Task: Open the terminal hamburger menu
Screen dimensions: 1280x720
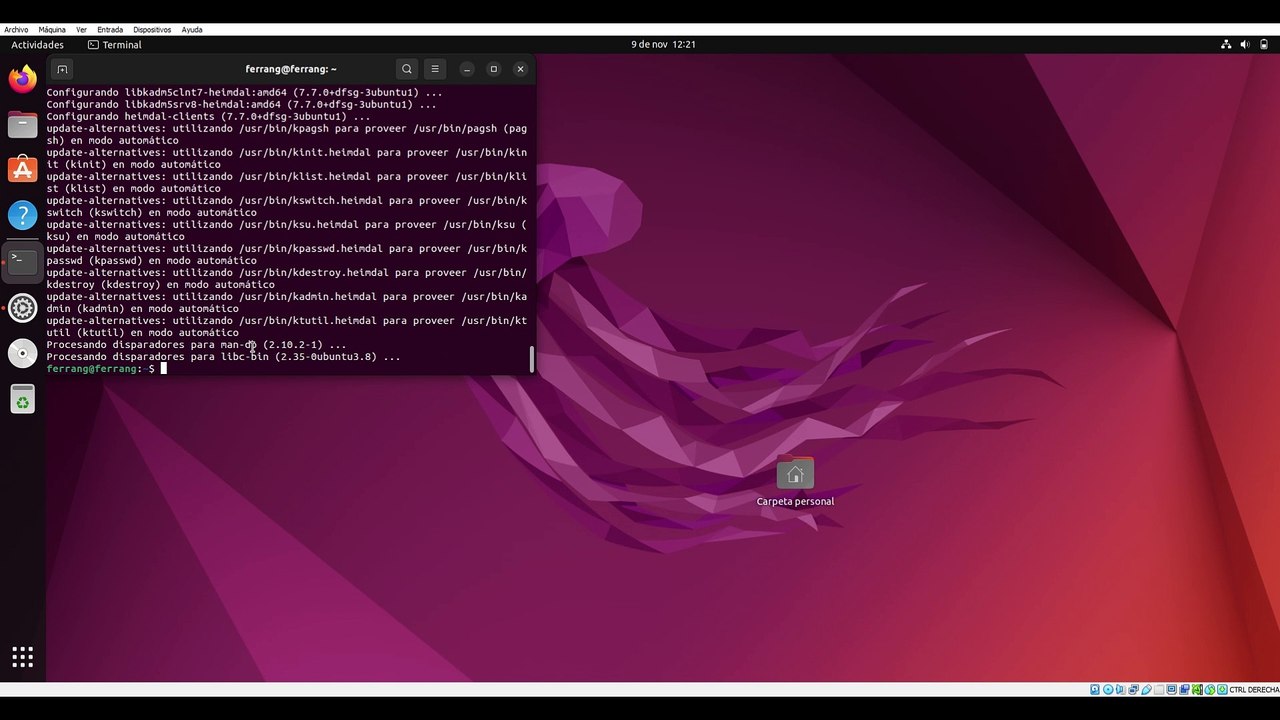Action: 434,69
